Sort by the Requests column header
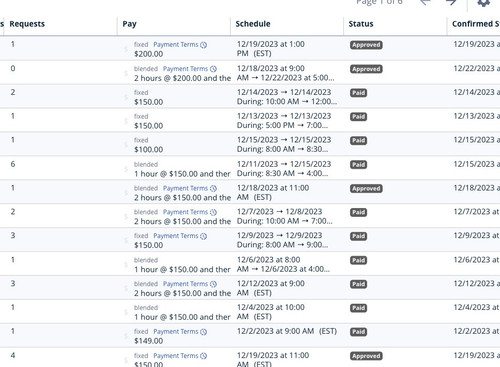The height and width of the screenshot is (367, 500). 27,24
